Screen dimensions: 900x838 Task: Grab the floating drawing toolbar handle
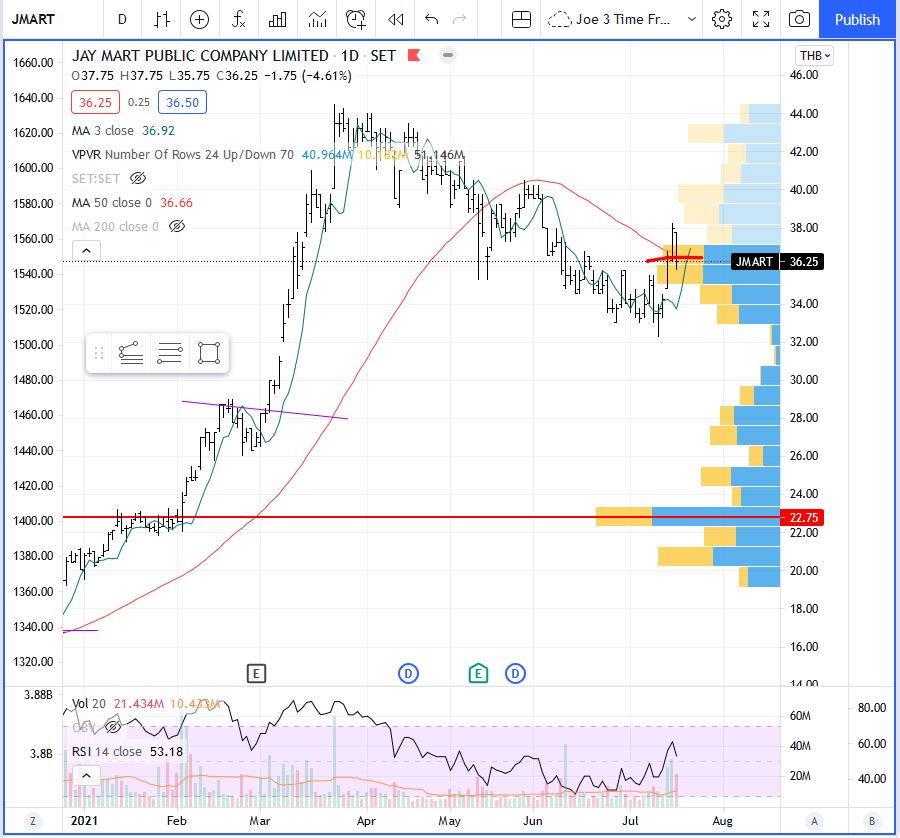click(98, 353)
